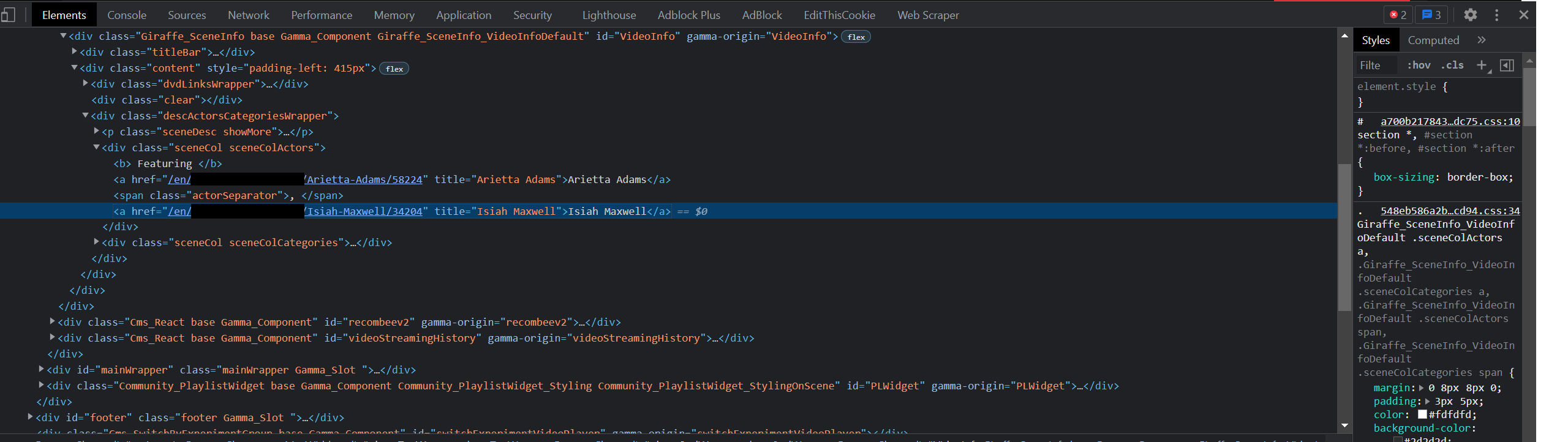Click the #fdfdfd color swatch
Viewport: 1568px width, 442px height.
point(1422,414)
